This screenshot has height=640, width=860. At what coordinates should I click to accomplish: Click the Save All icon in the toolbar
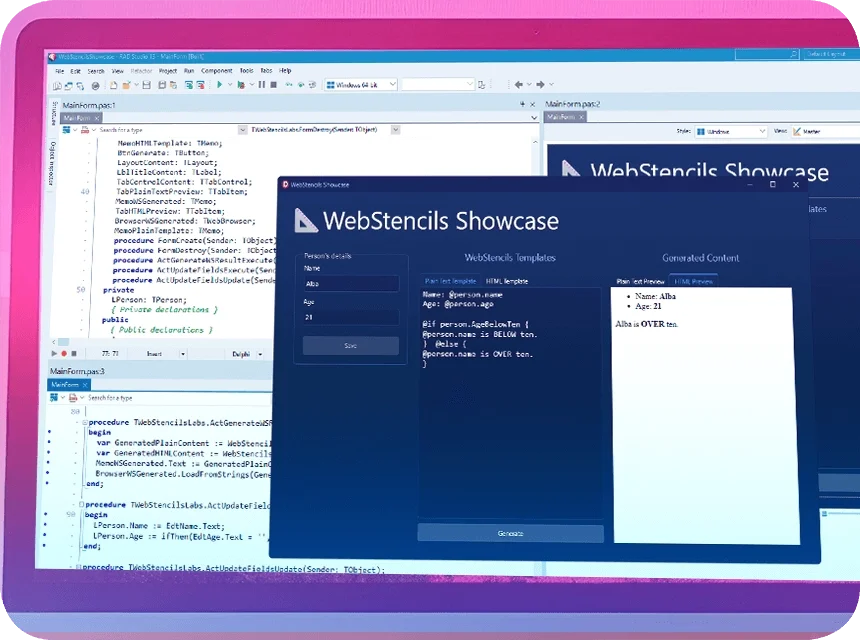coord(162,85)
